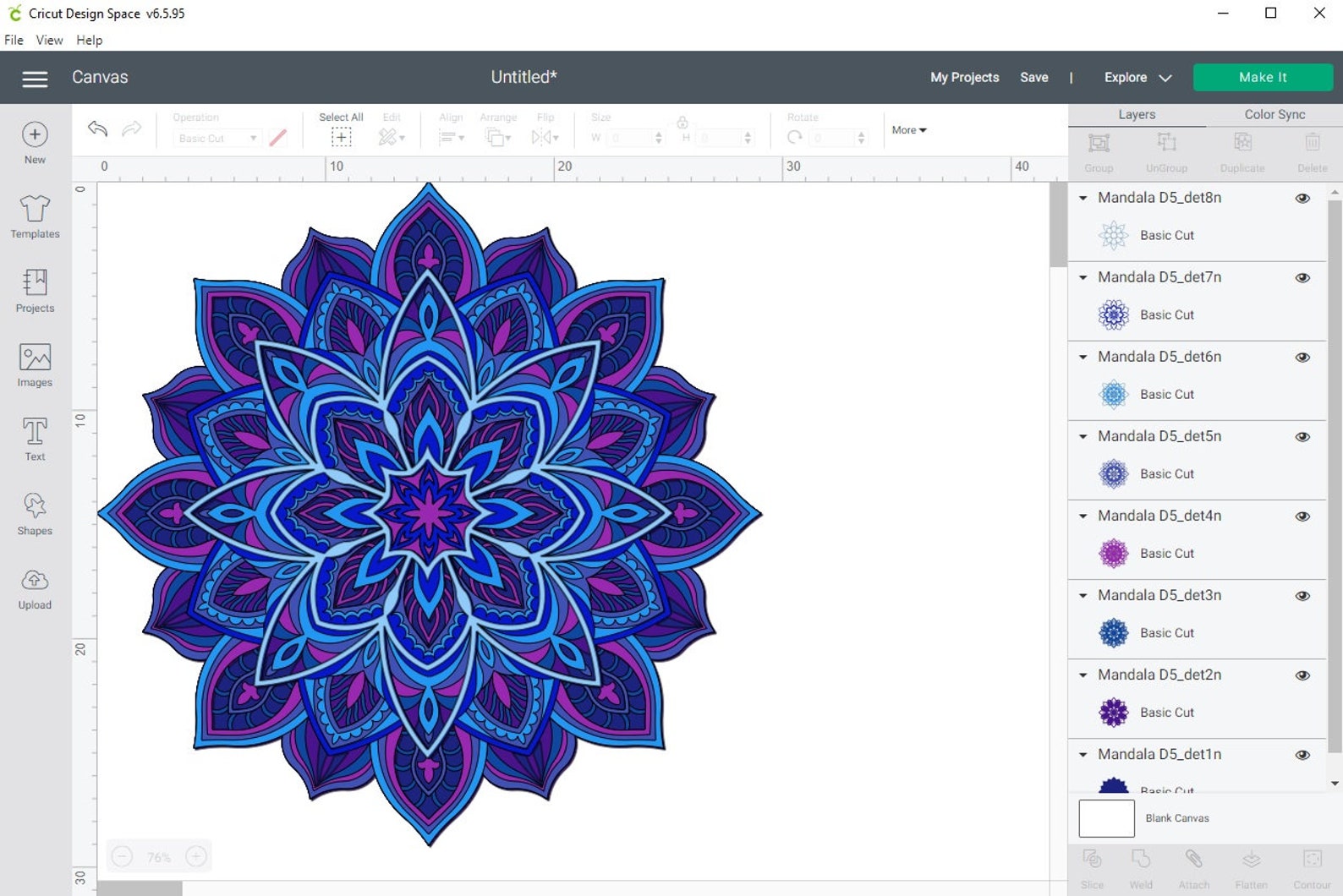This screenshot has height=896, width=1343.
Task: Collapse the Mandala D5_det6n layer group
Action: coord(1083,357)
